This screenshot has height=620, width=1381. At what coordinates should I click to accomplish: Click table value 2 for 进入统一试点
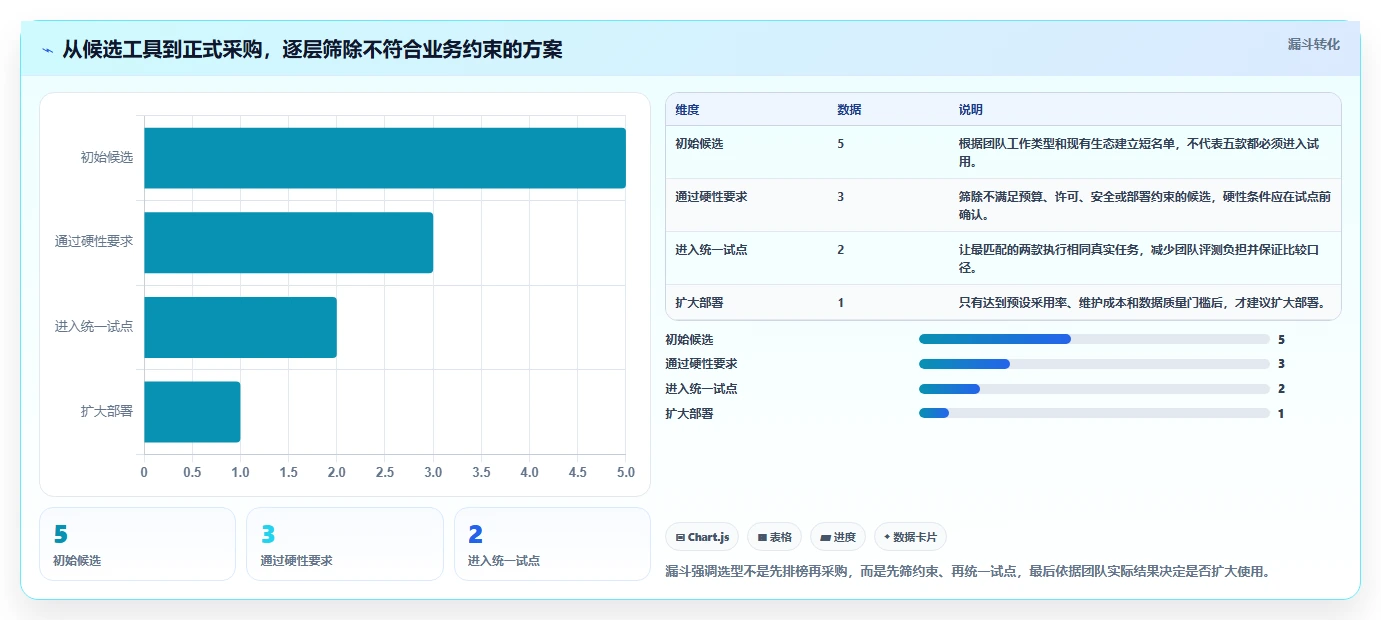841,249
